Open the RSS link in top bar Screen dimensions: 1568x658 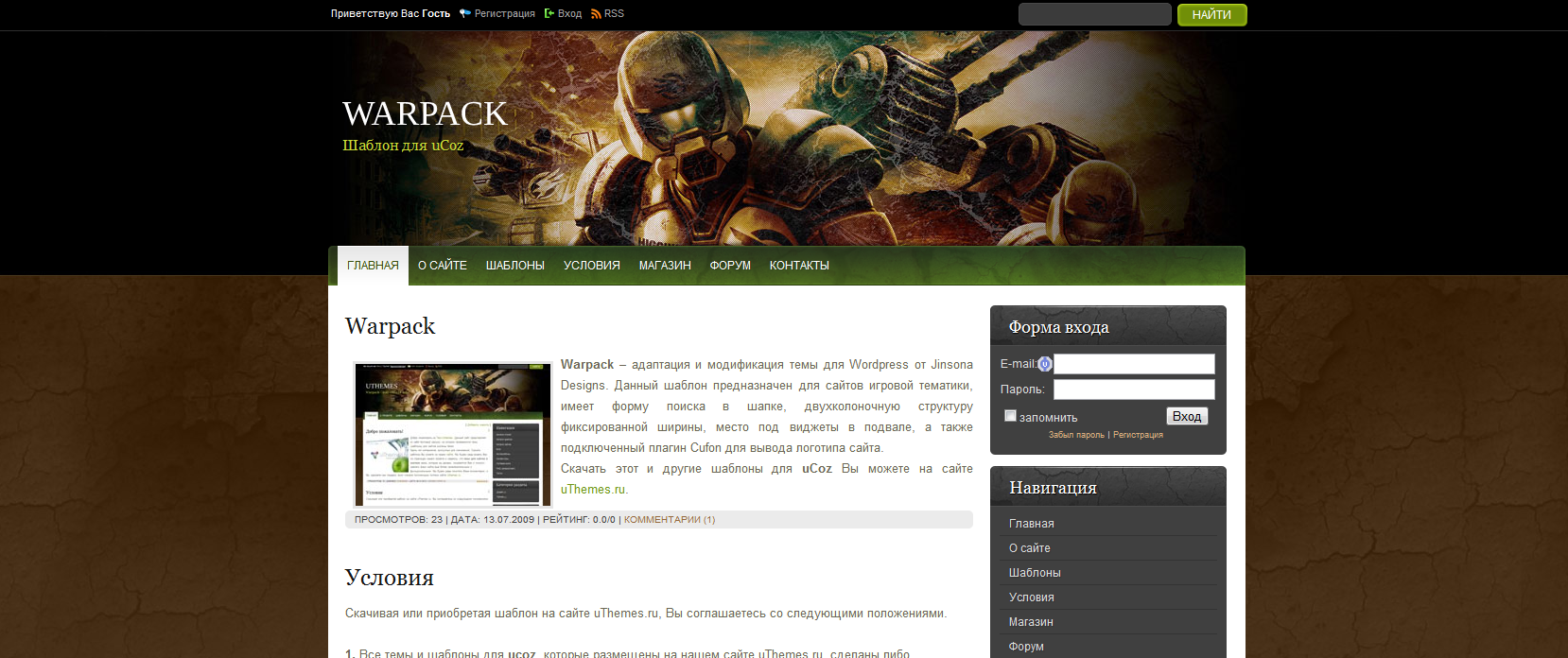click(614, 13)
